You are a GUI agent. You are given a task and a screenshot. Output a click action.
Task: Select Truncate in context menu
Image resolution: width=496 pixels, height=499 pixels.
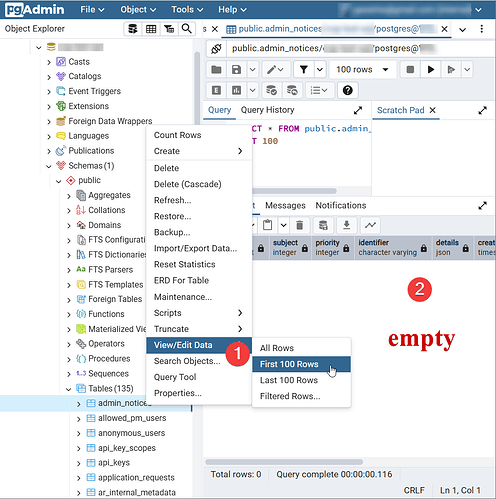[x=199, y=329]
